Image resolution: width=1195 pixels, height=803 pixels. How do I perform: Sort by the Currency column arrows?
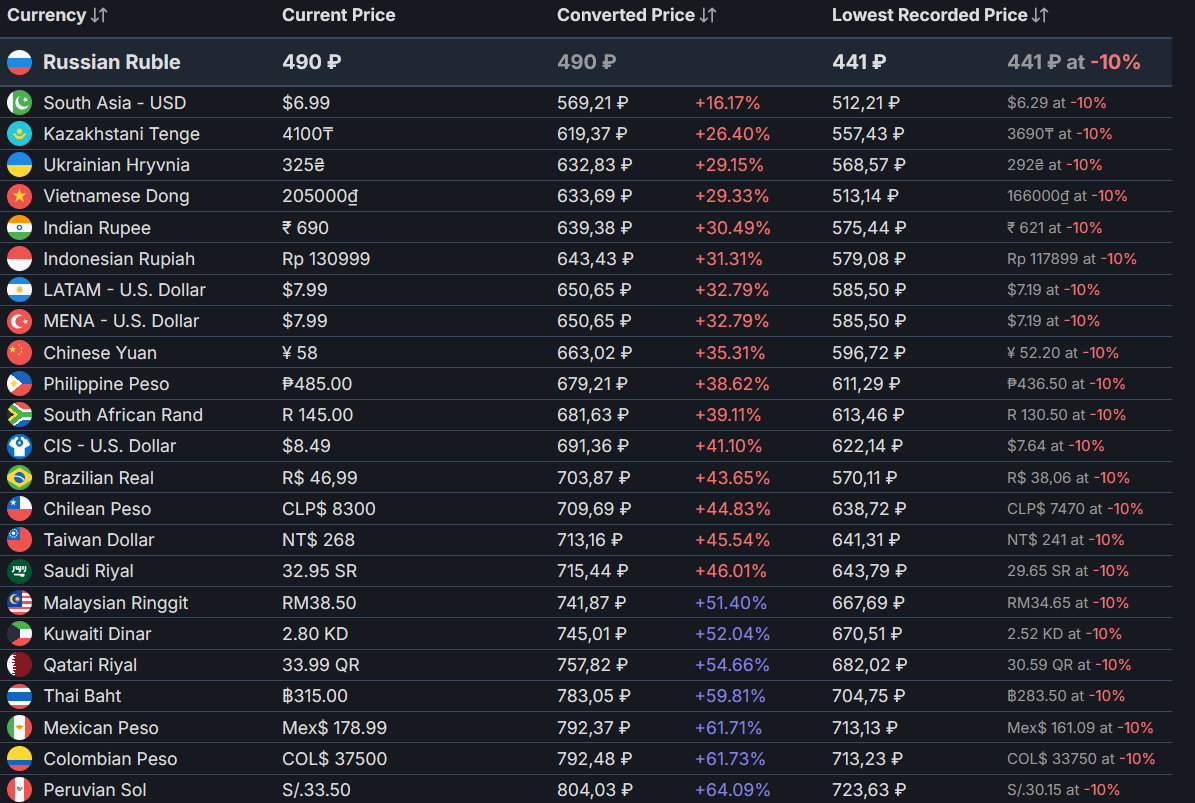[99, 15]
